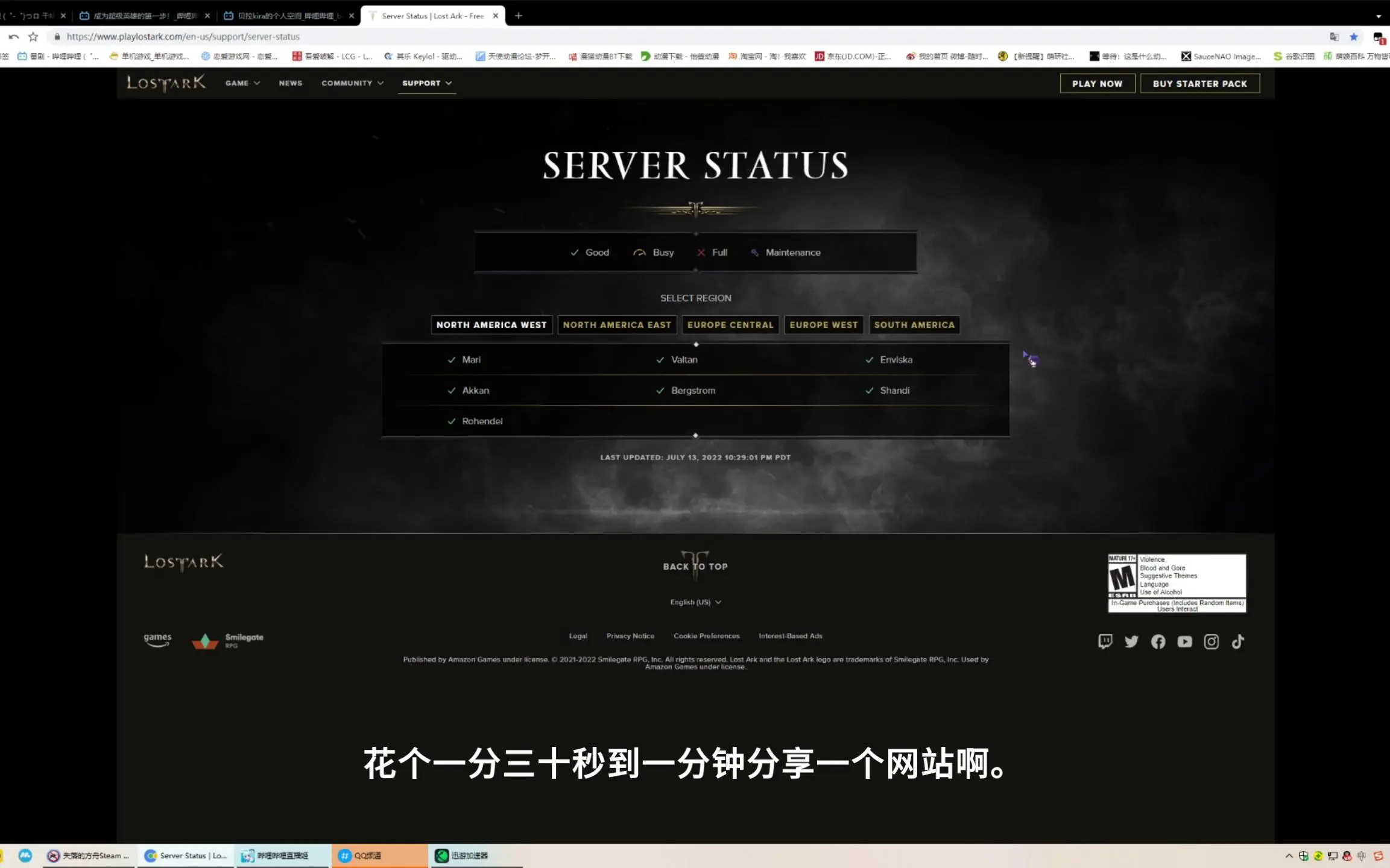Close the Server Status browser tab

click(x=496, y=16)
